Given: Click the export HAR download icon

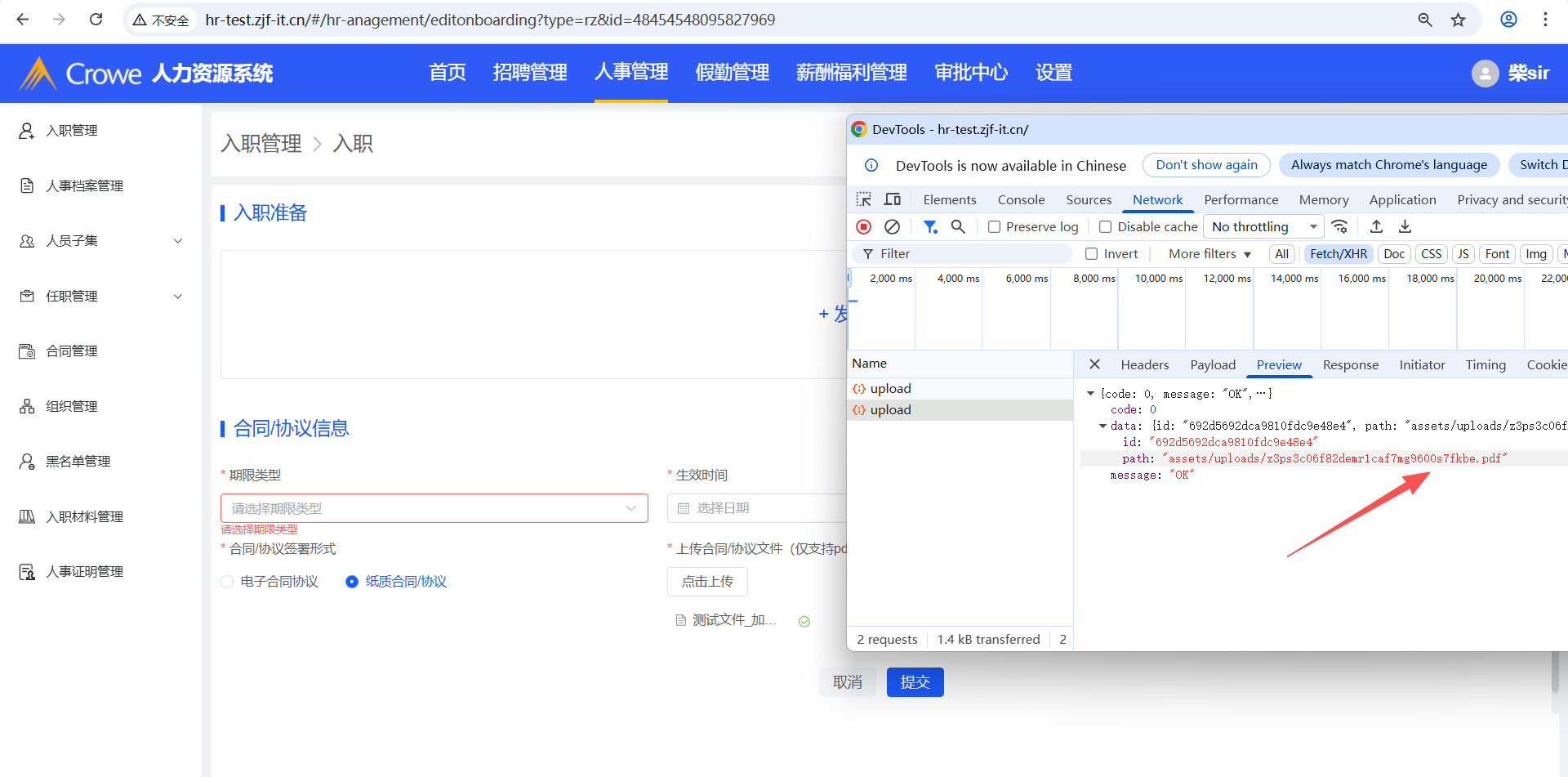Looking at the screenshot, I should tap(1405, 227).
